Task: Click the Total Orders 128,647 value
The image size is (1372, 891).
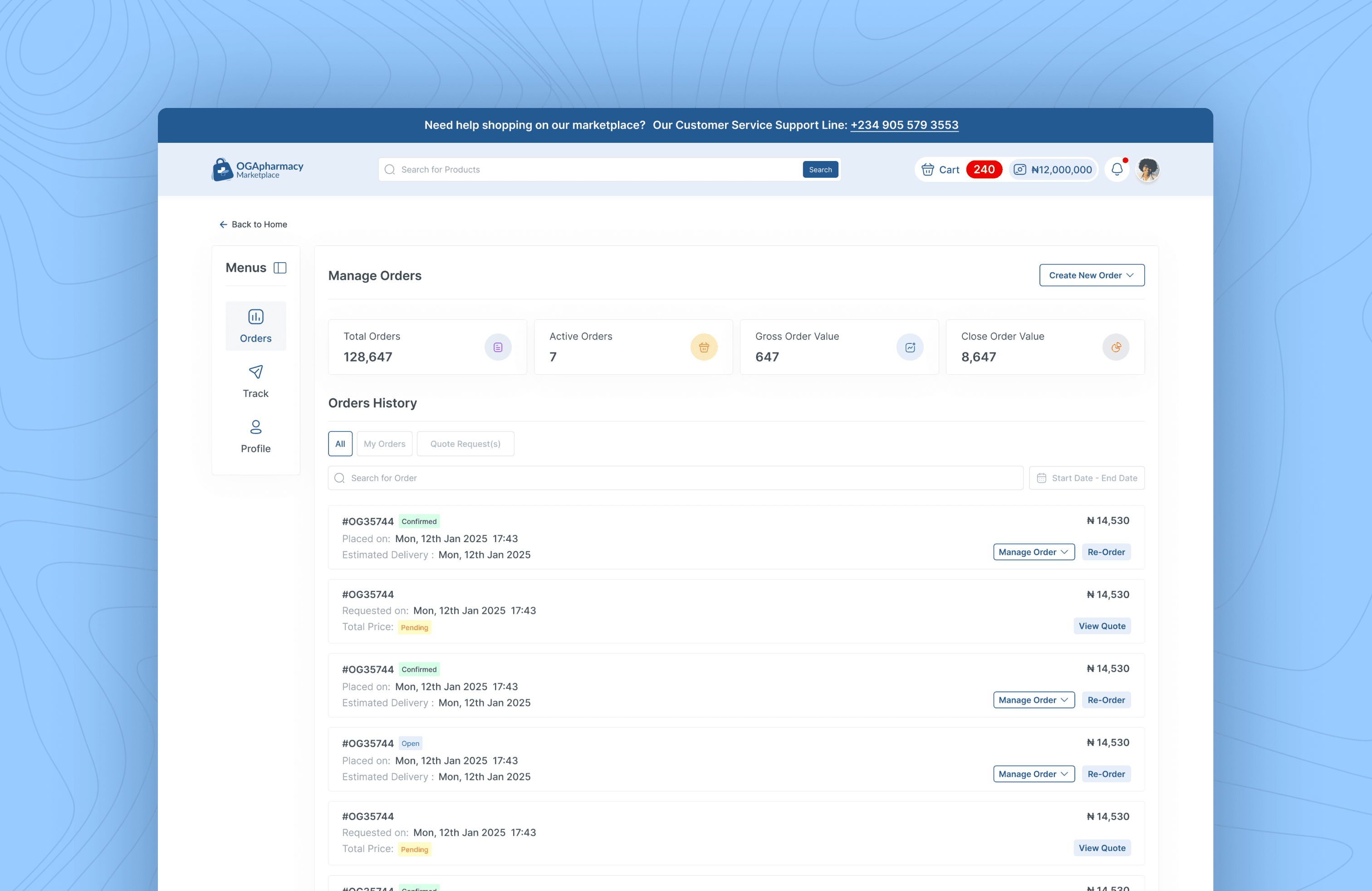Action: click(368, 357)
